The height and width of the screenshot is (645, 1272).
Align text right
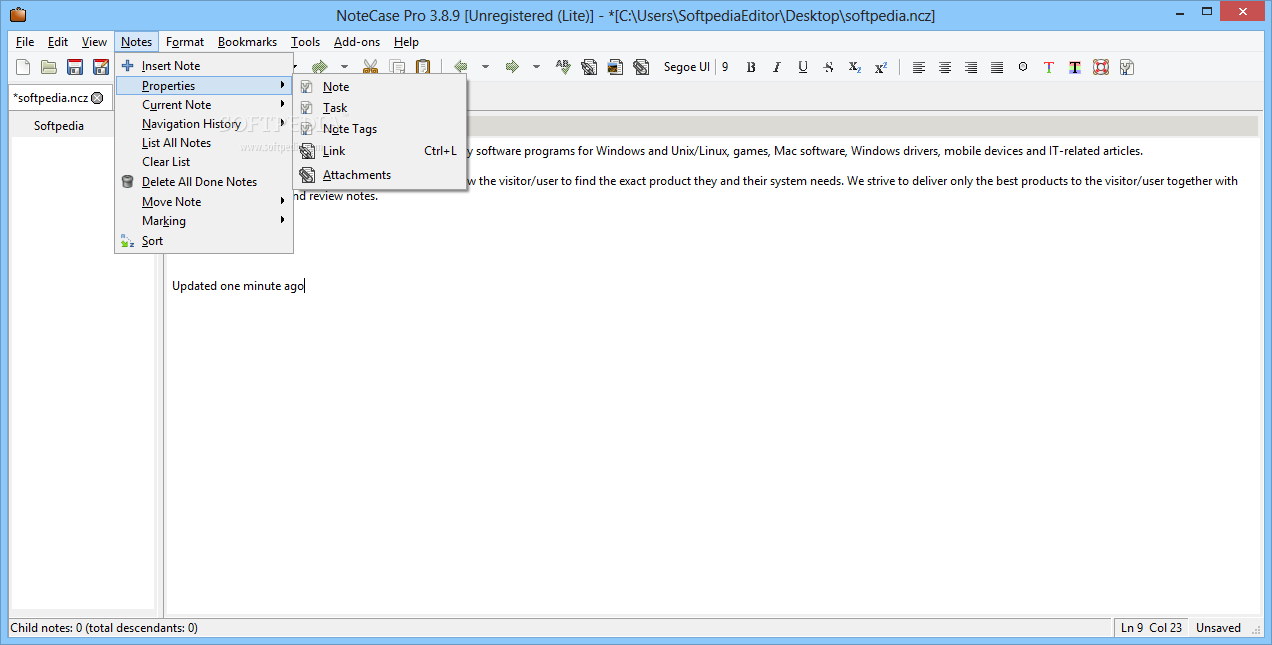click(x=971, y=67)
